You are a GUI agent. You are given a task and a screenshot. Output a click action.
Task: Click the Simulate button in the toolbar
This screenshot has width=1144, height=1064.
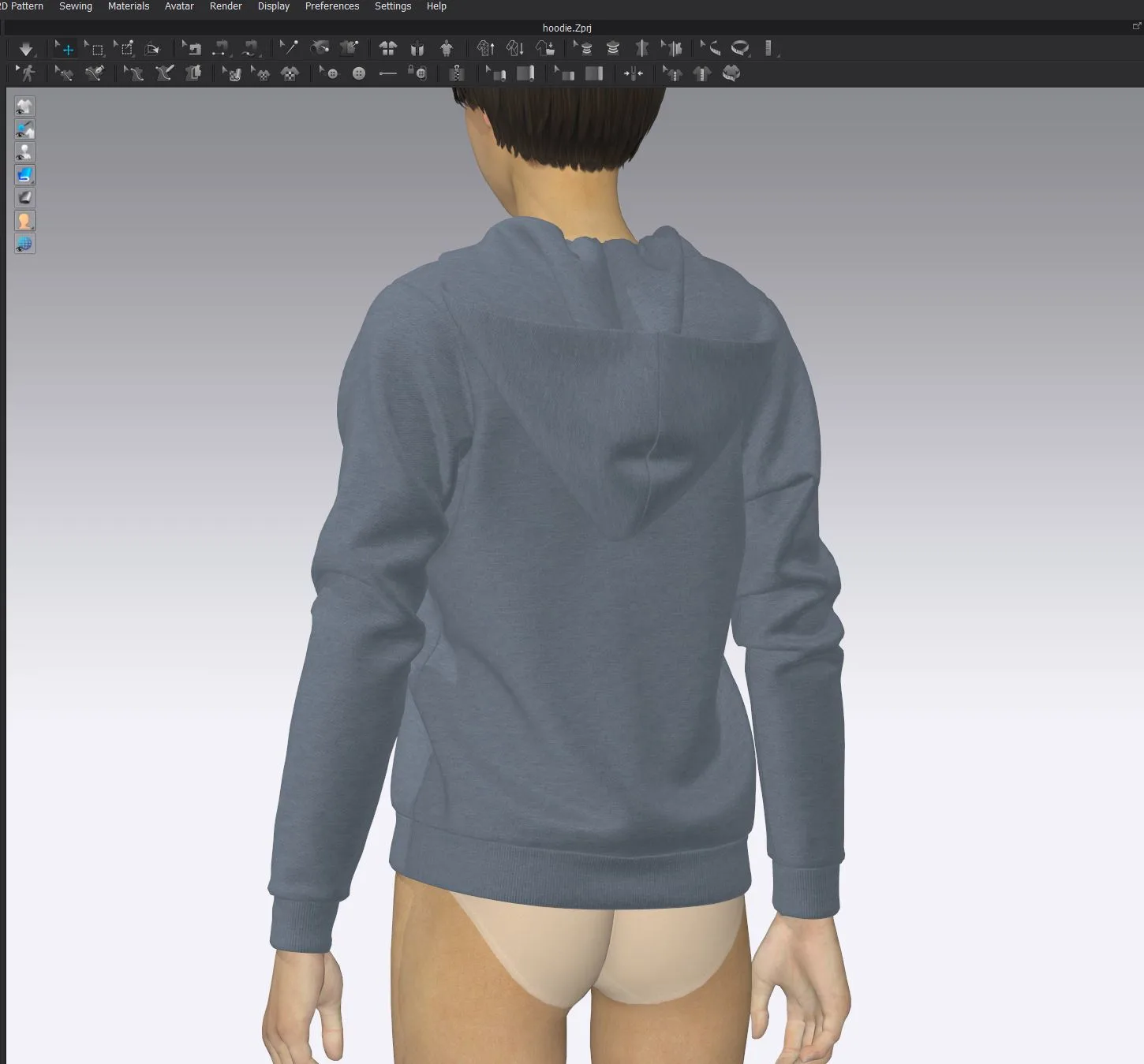(27, 49)
